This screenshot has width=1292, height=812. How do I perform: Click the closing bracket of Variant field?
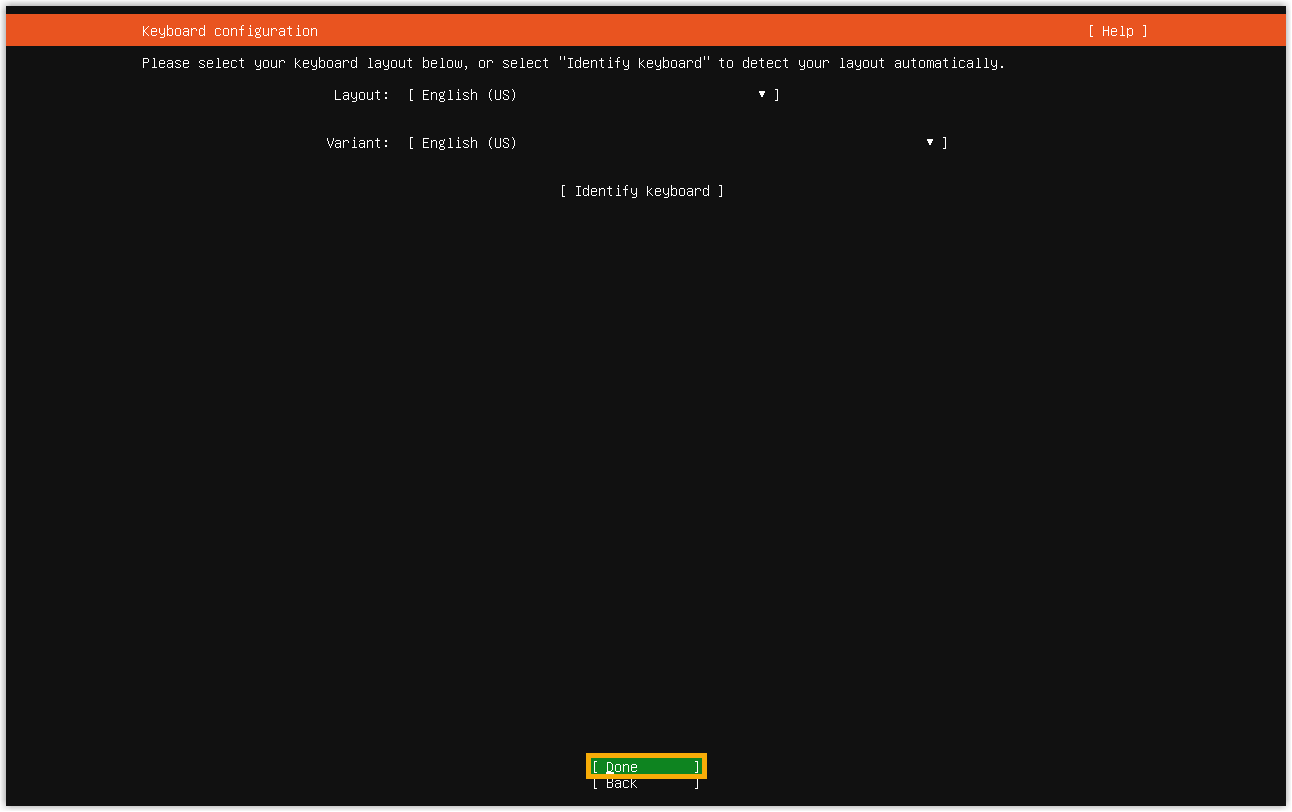click(x=945, y=143)
